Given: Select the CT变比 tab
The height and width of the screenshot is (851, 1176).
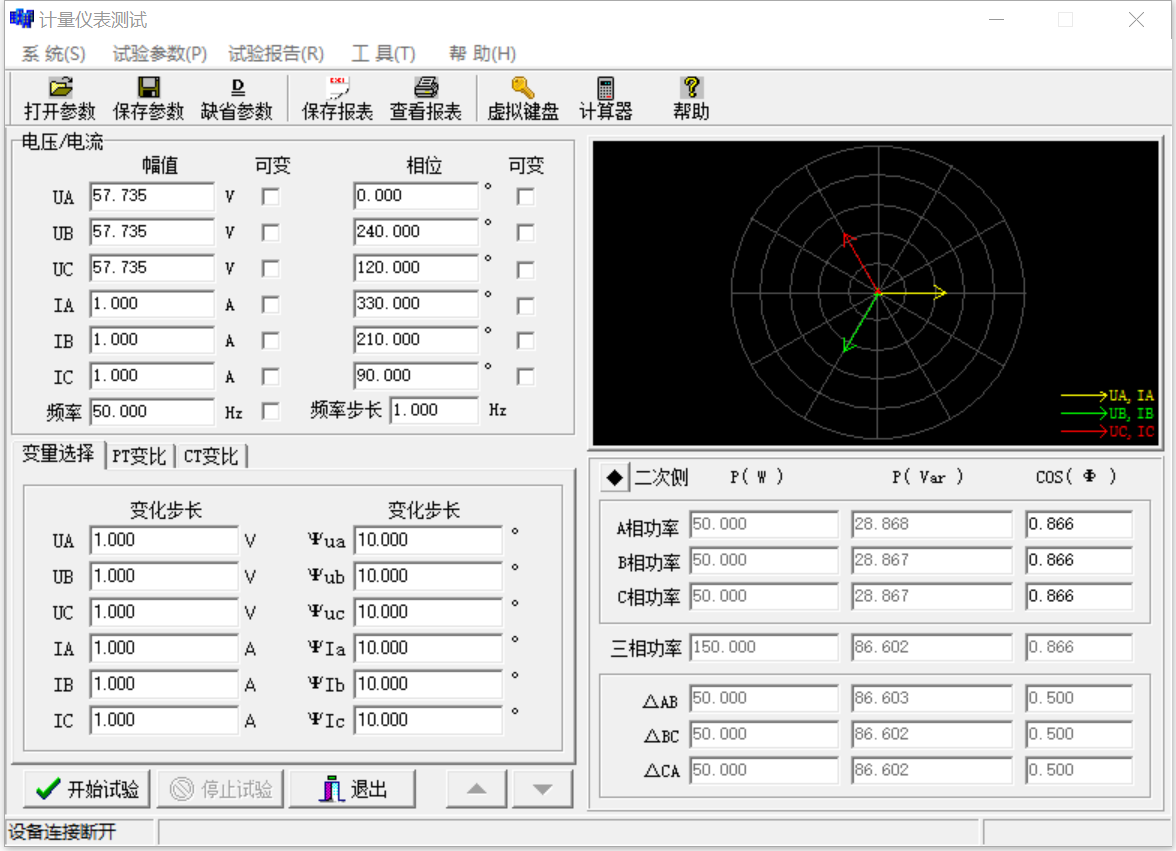Looking at the screenshot, I should 211,456.
